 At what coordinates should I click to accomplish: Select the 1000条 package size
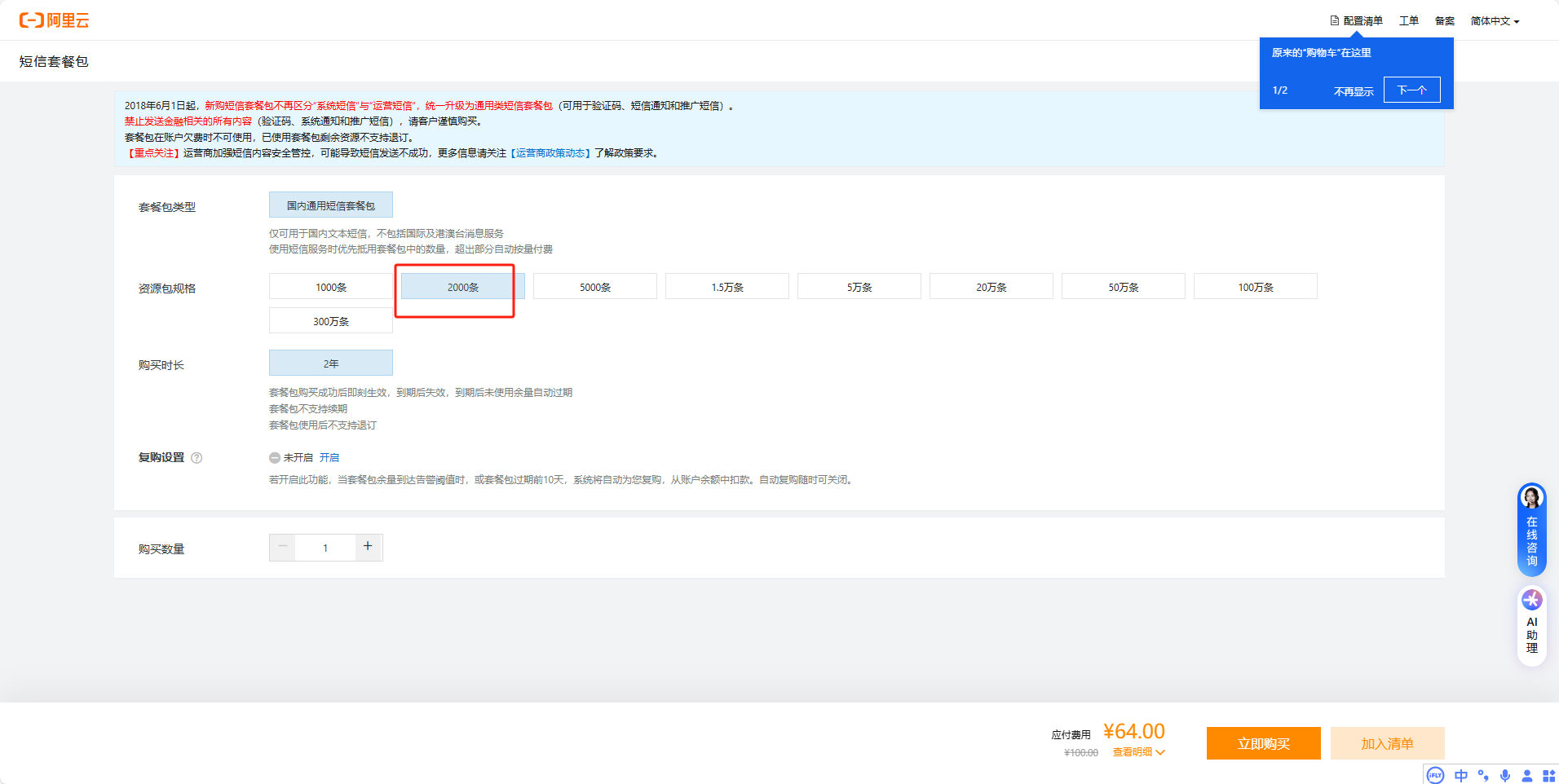click(331, 287)
